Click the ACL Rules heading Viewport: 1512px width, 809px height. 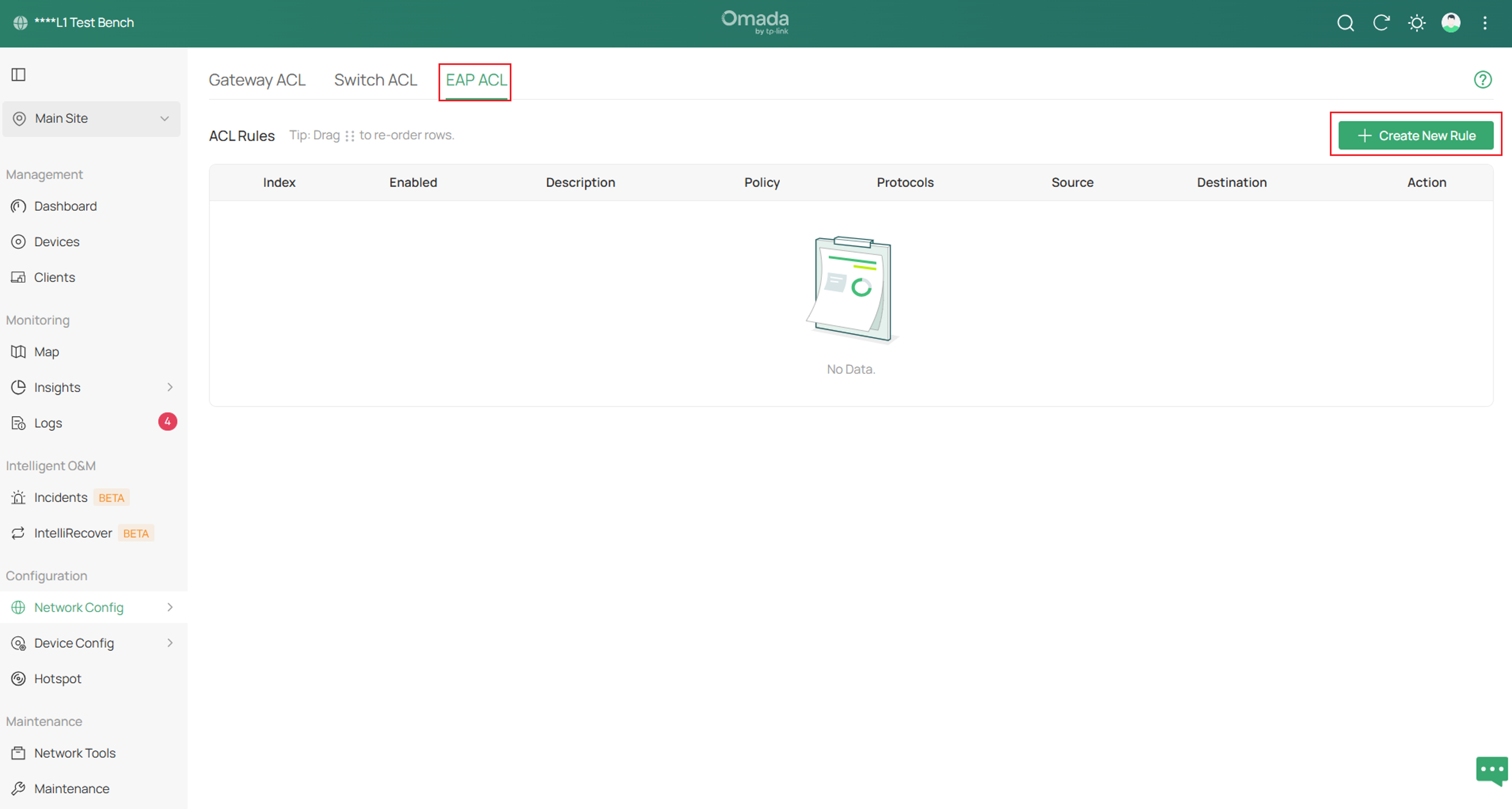point(242,136)
